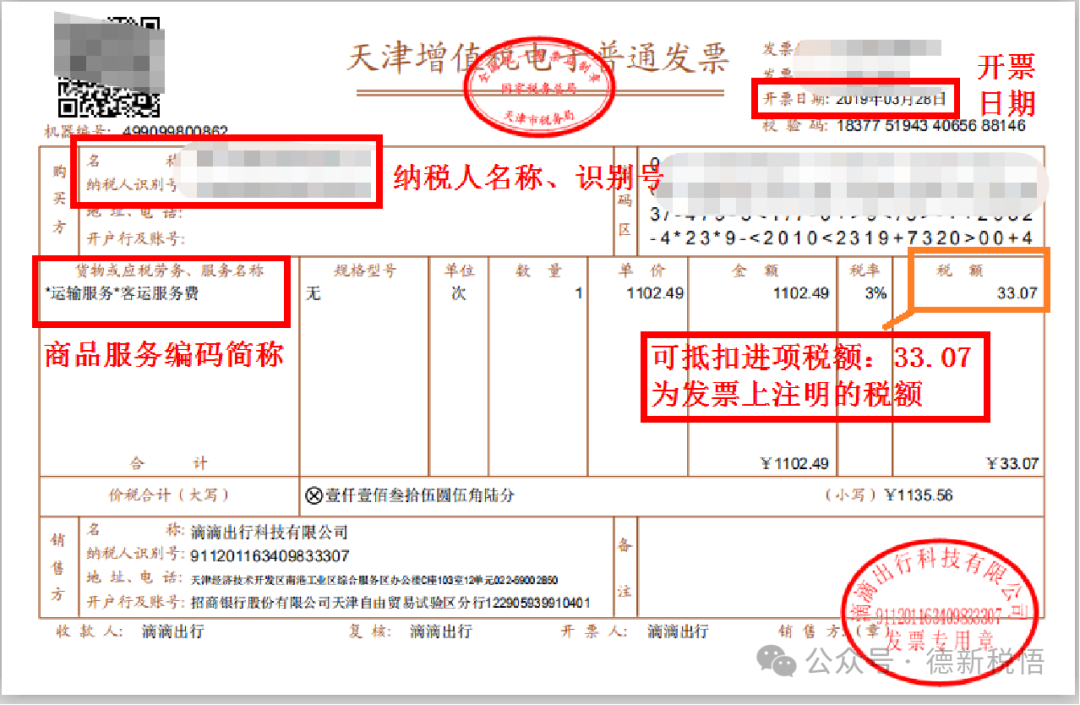Select quantity value 1

579,294
